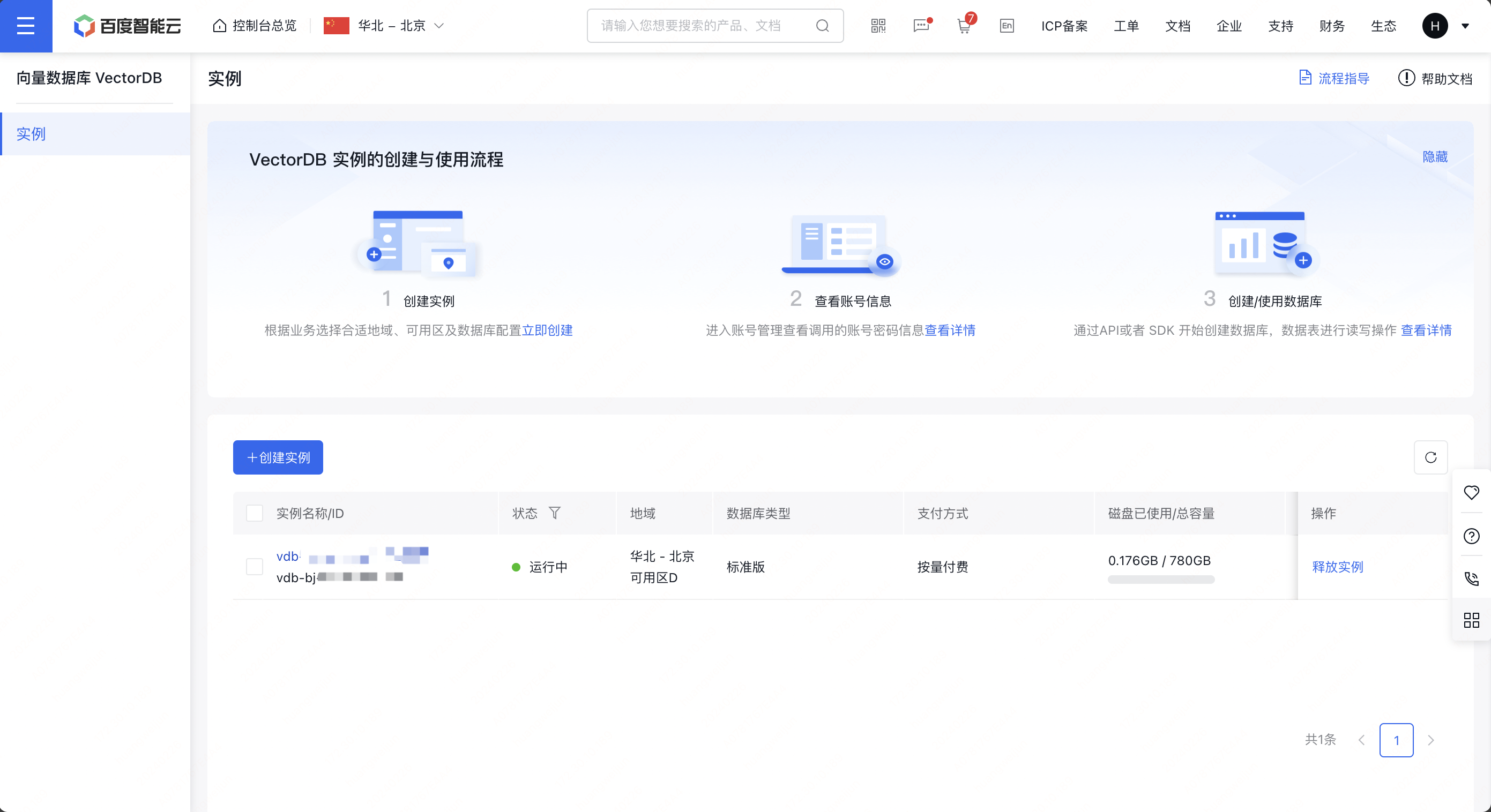The image size is (1491, 812).
Task: Open the 企业 menu
Action: click(1229, 26)
